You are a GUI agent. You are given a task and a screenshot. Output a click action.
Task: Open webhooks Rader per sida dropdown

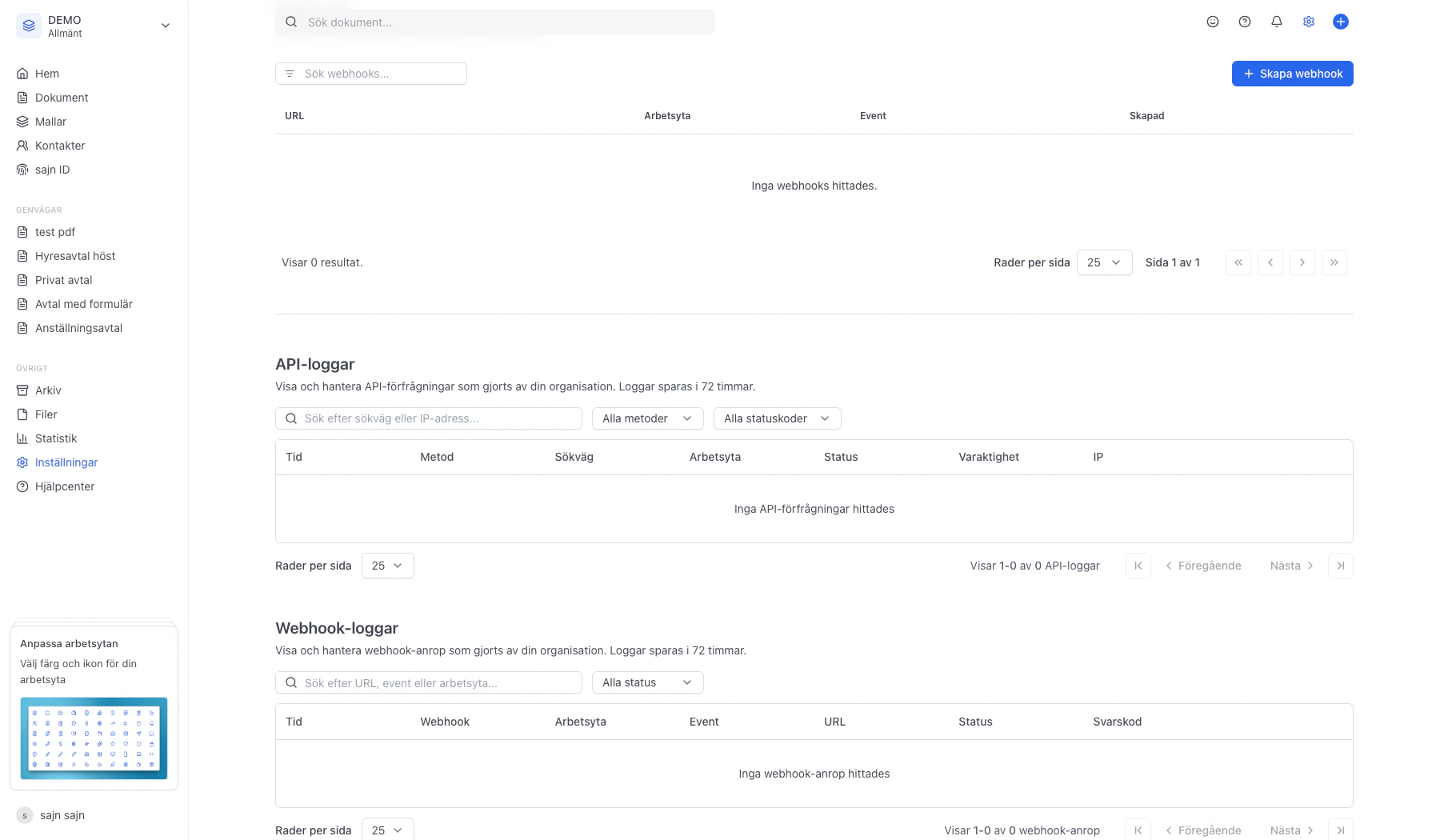[1104, 262]
